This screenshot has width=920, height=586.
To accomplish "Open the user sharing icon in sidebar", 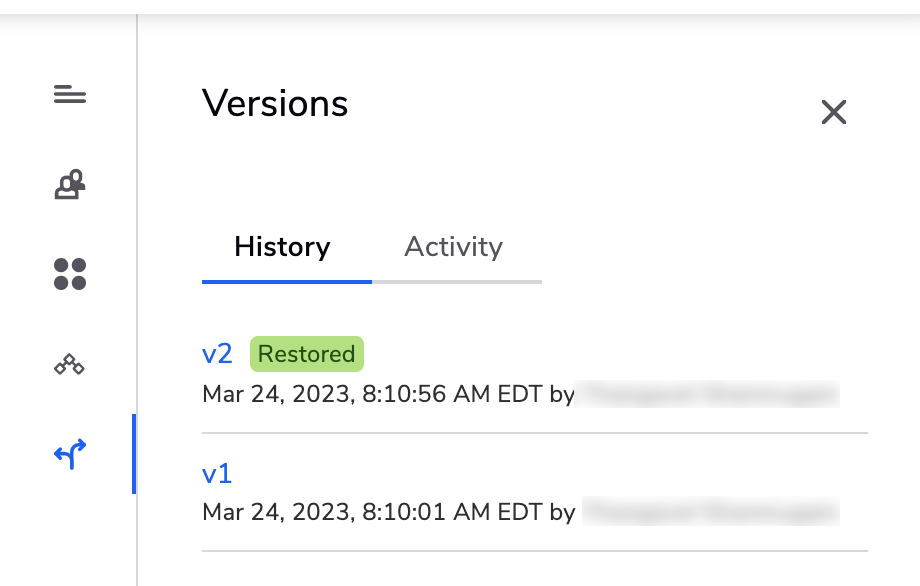I will click(70, 185).
